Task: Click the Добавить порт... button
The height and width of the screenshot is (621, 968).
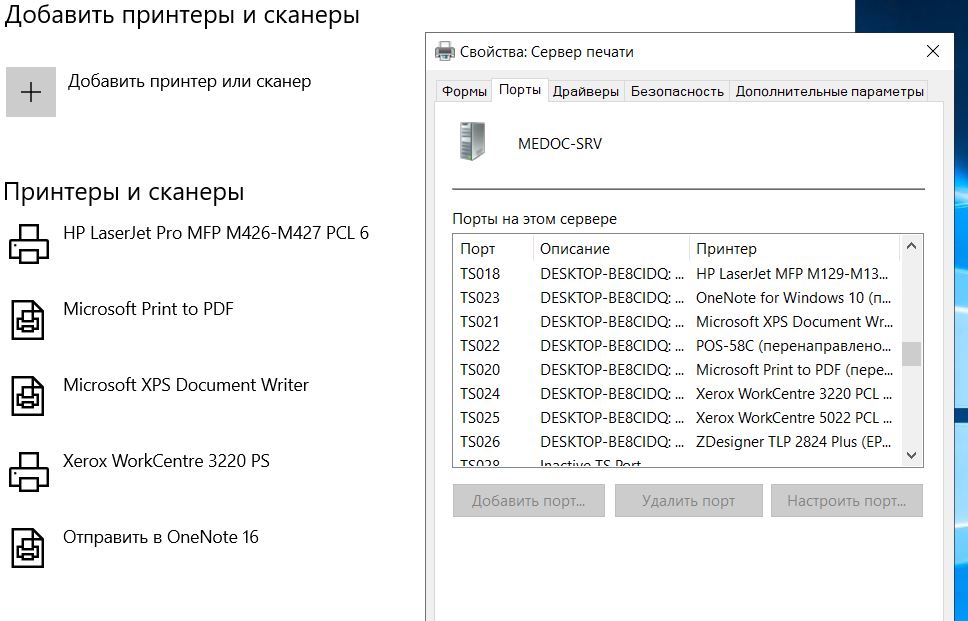Action: click(x=528, y=500)
